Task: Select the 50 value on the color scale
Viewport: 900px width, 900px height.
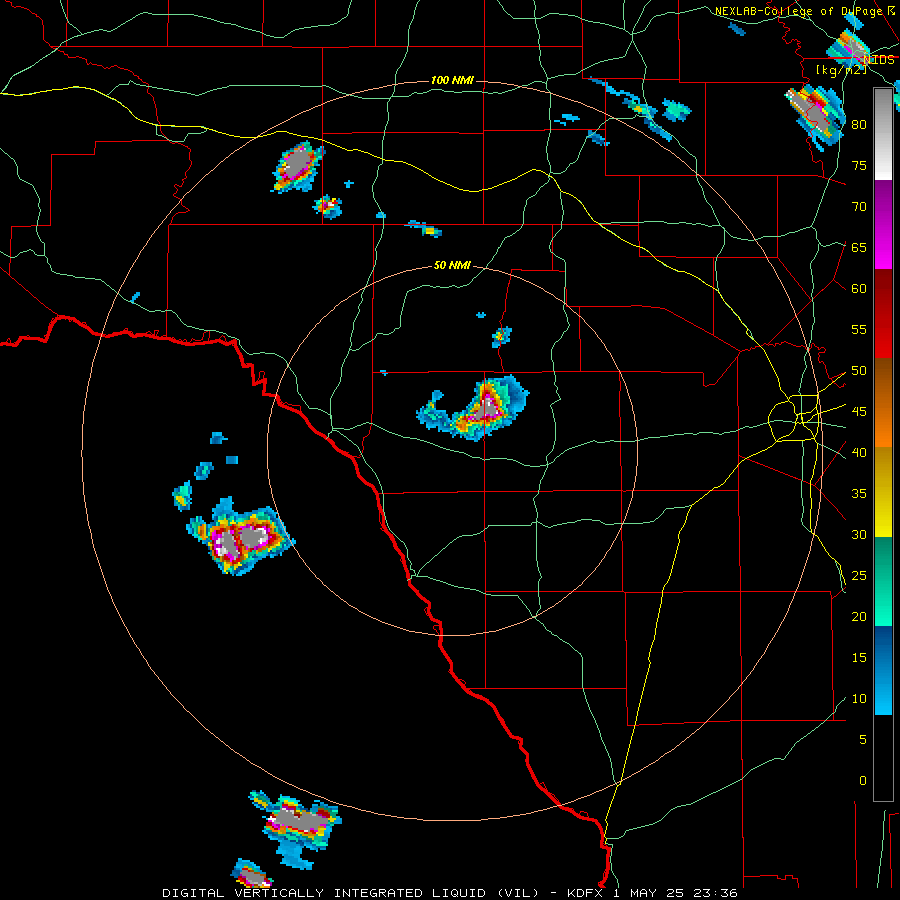Action: click(859, 371)
